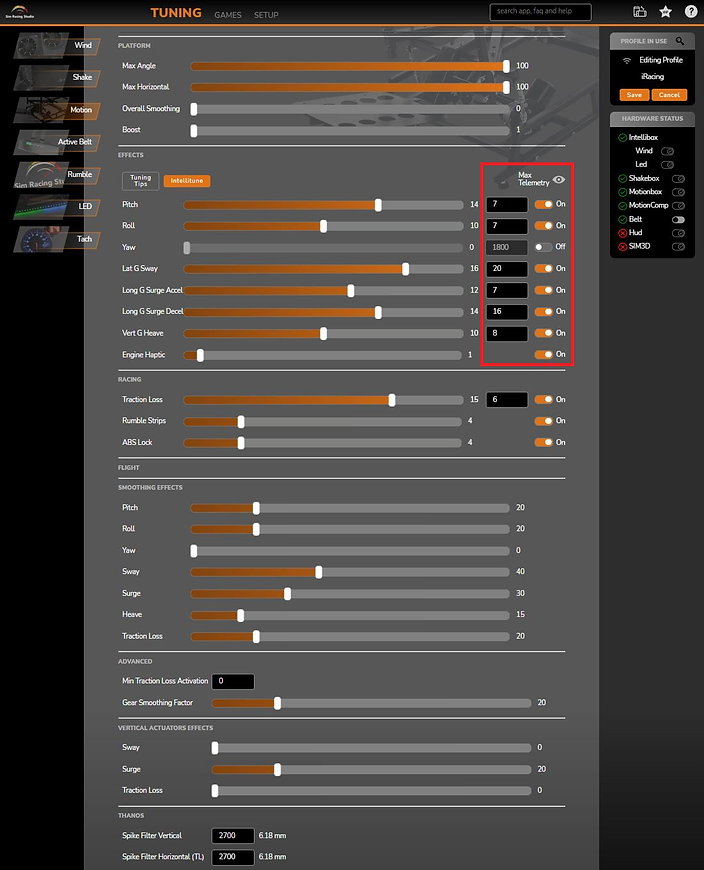Toggle the Long G Surge Accel switch

coord(544,290)
